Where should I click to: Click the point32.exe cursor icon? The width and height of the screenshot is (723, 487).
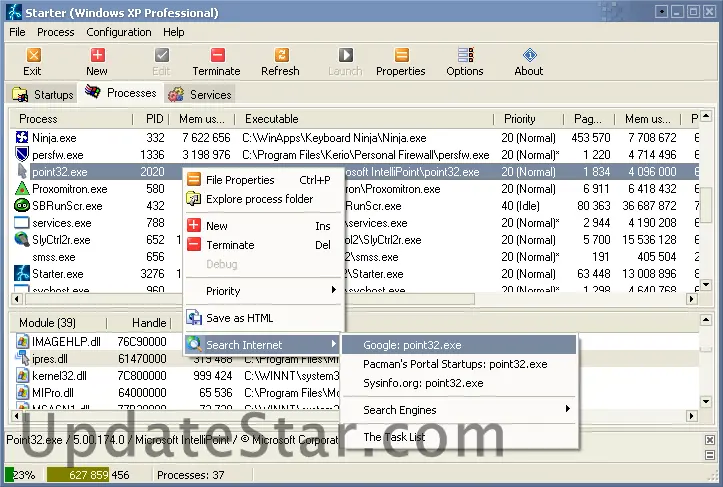[x=22, y=172]
